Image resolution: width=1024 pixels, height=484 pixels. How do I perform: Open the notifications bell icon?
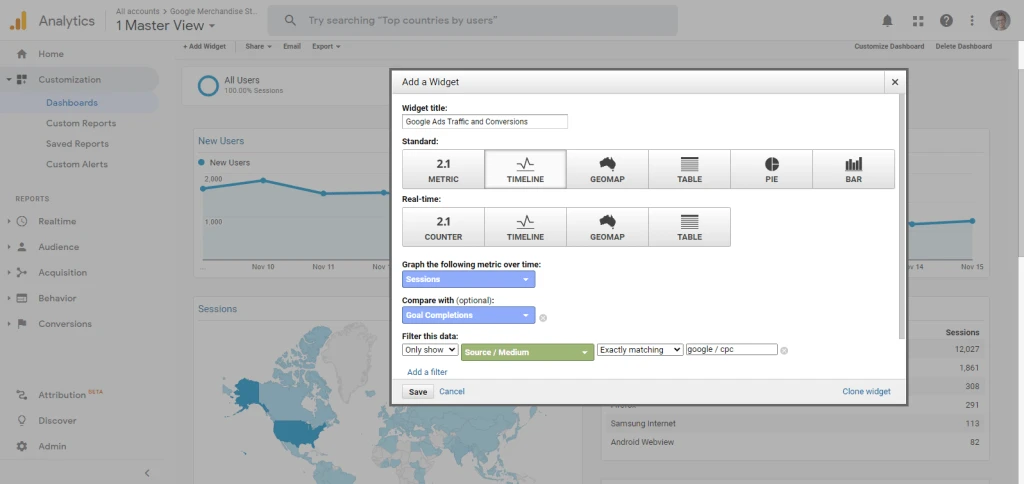click(x=888, y=20)
